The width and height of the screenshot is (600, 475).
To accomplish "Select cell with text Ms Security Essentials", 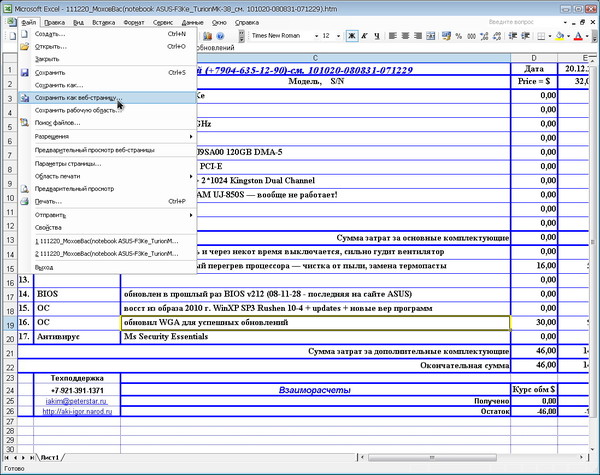I will point(315,337).
